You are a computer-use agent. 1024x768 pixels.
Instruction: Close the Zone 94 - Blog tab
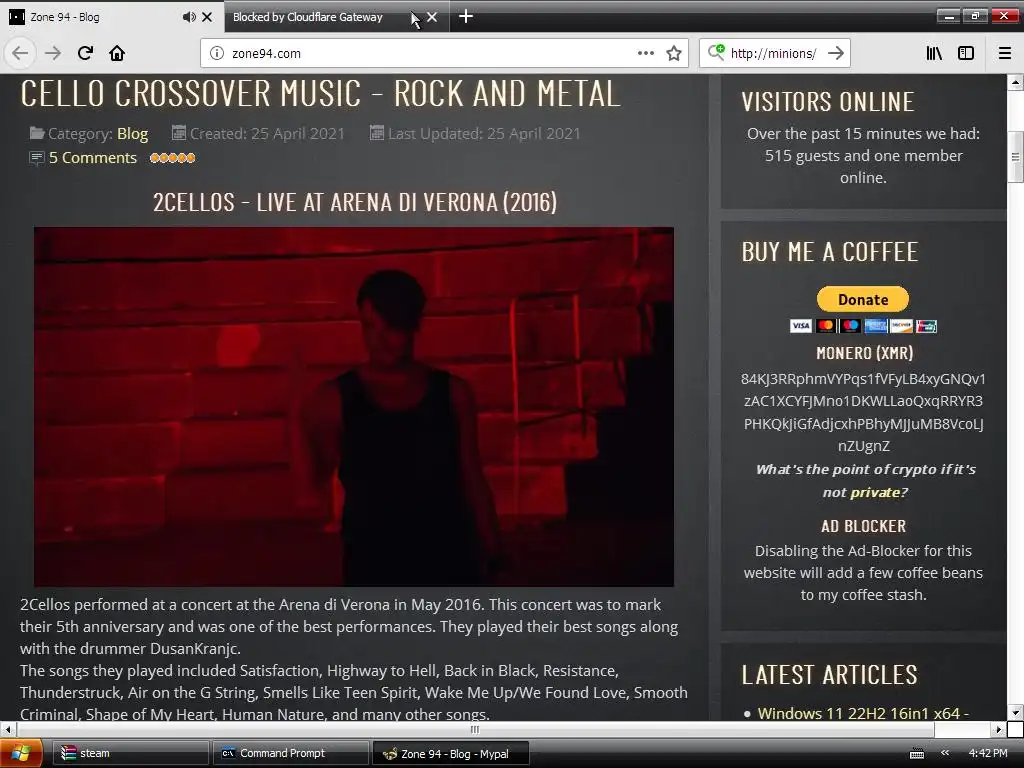pos(207,17)
